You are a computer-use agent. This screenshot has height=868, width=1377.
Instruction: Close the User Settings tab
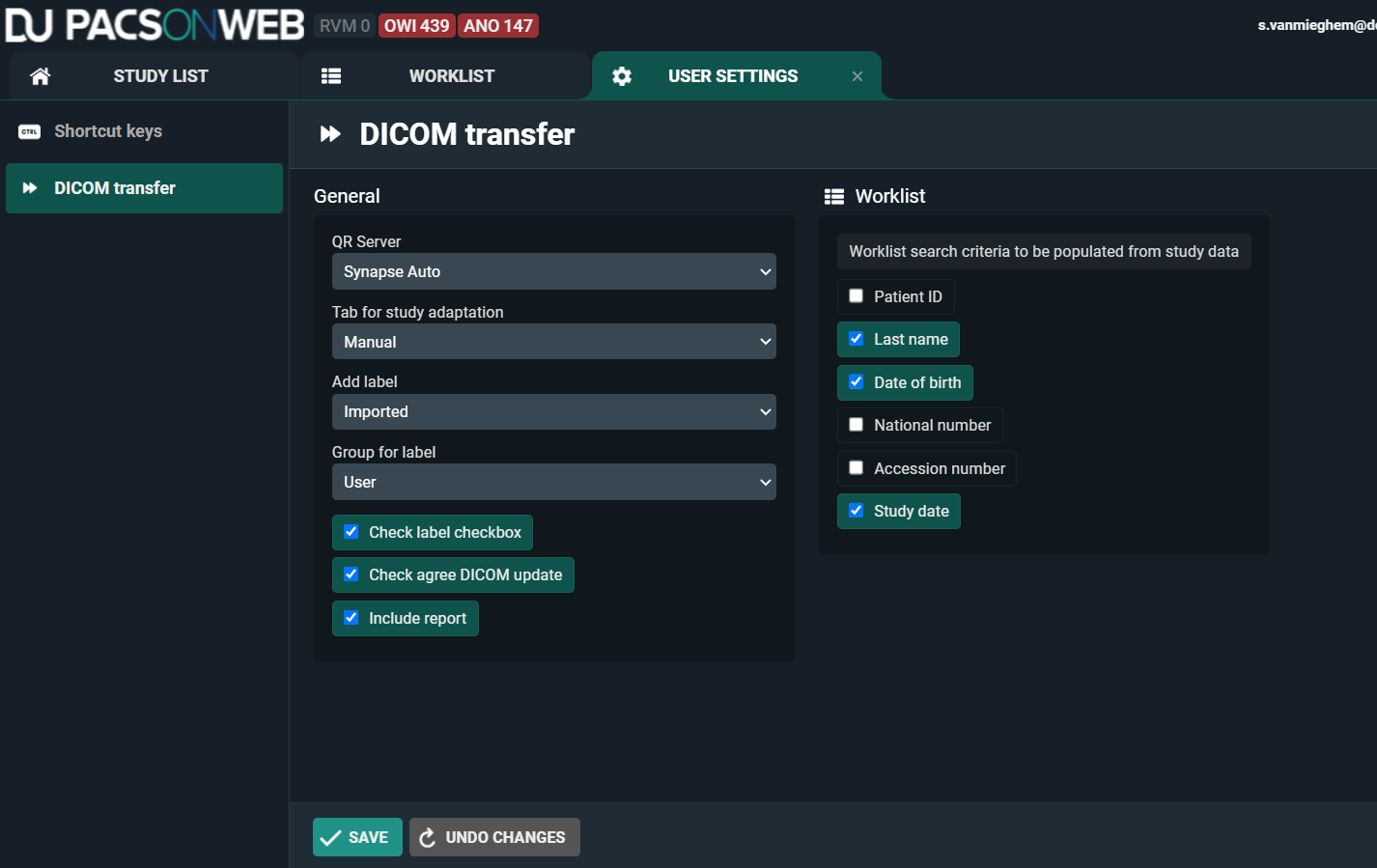857,76
